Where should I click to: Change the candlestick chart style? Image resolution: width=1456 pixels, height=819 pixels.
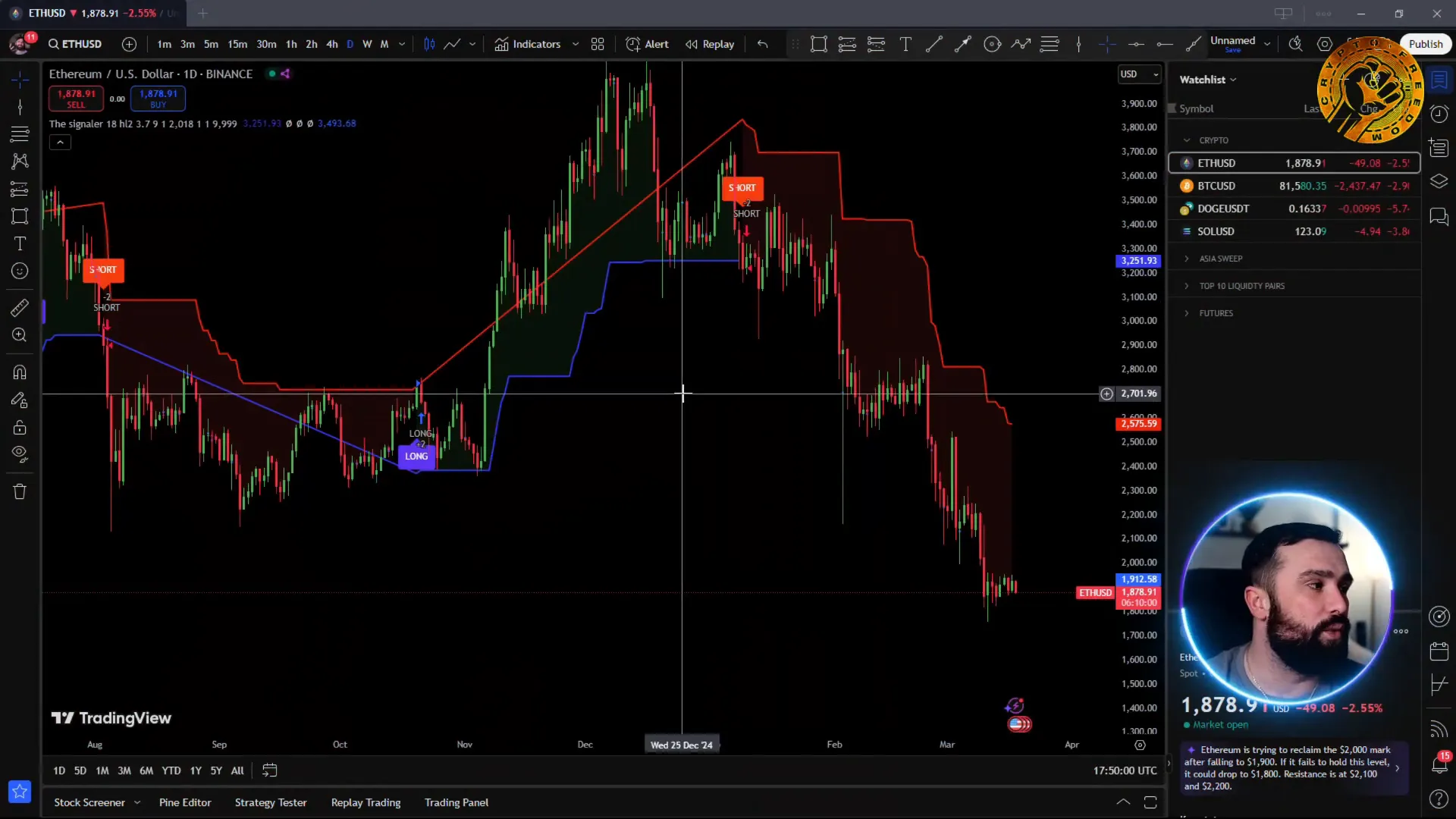[429, 44]
